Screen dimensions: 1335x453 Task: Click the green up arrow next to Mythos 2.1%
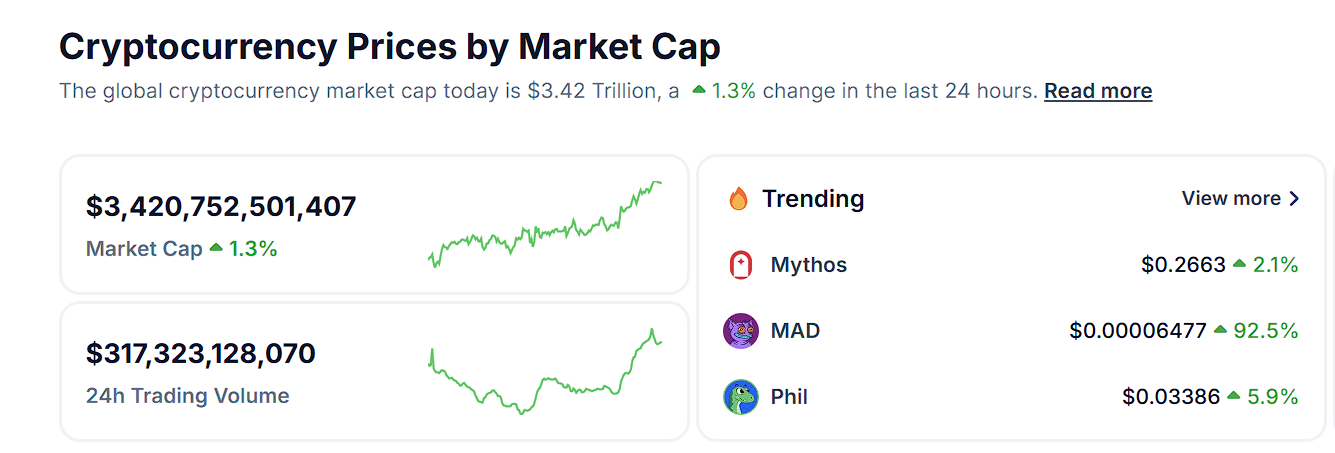[1240, 264]
